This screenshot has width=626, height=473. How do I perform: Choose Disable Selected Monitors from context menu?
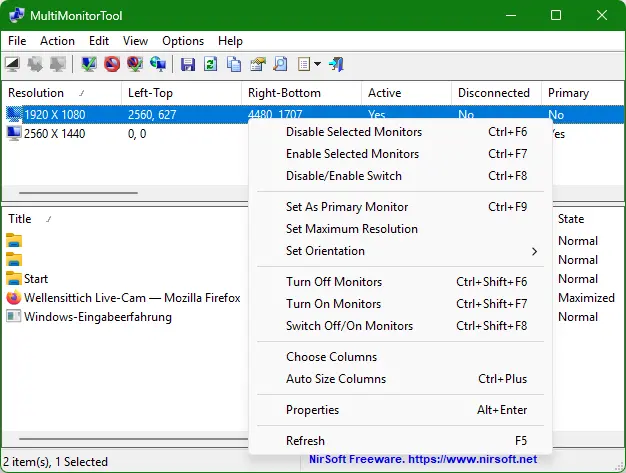click(354, 132)
